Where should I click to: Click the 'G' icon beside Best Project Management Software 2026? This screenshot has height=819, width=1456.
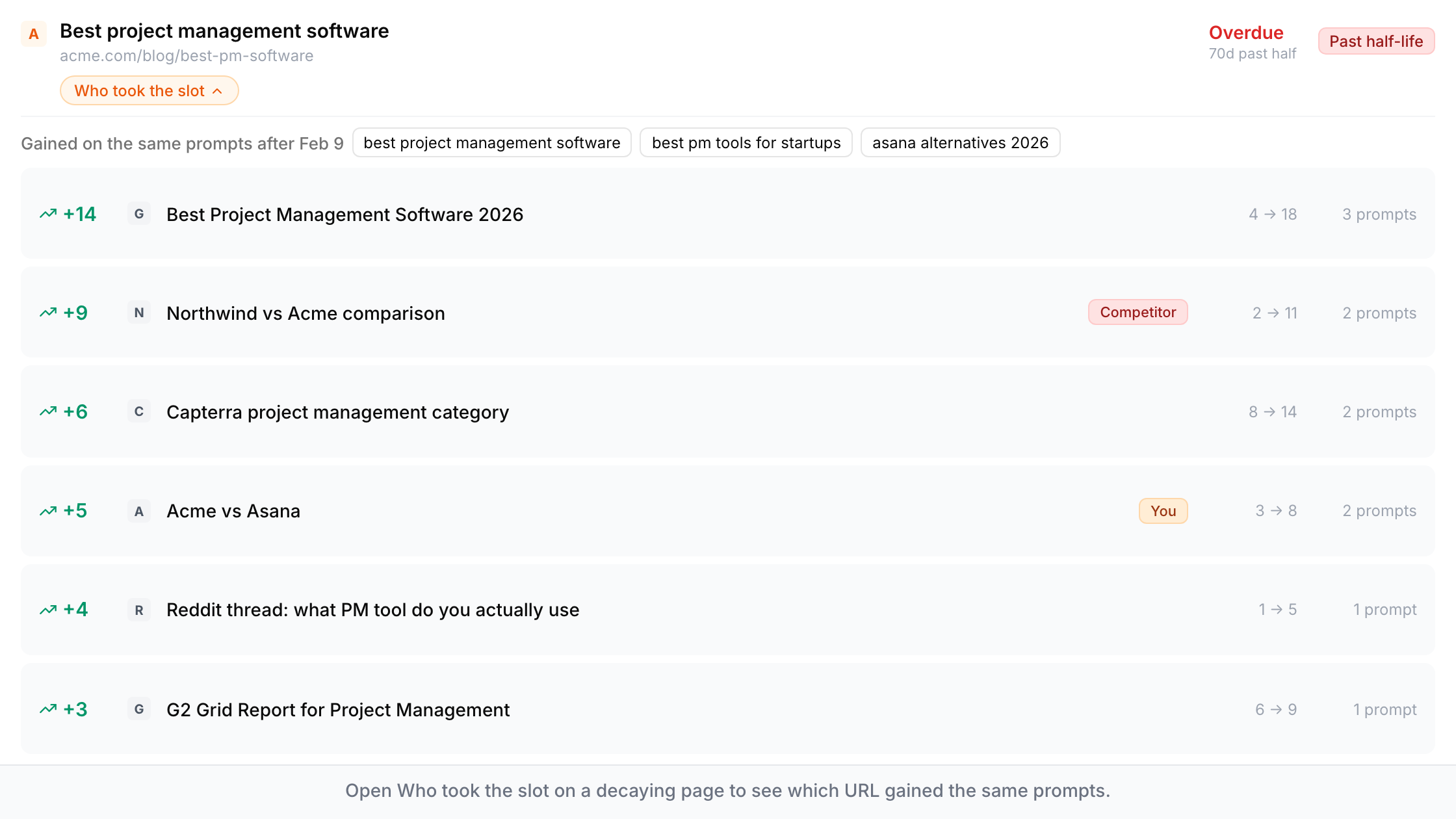[x=139, y=214]
